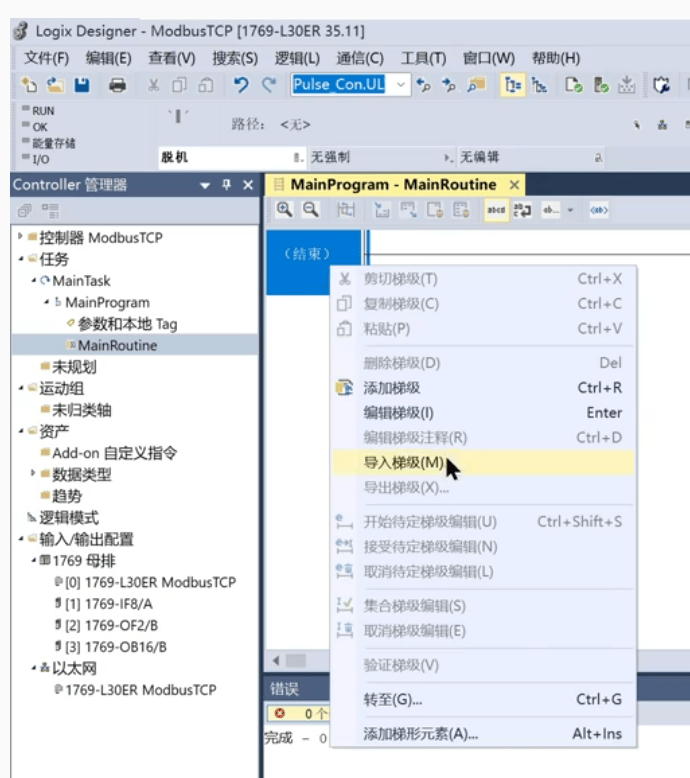Open the 文件(F) menu

[x=46, y=59]
